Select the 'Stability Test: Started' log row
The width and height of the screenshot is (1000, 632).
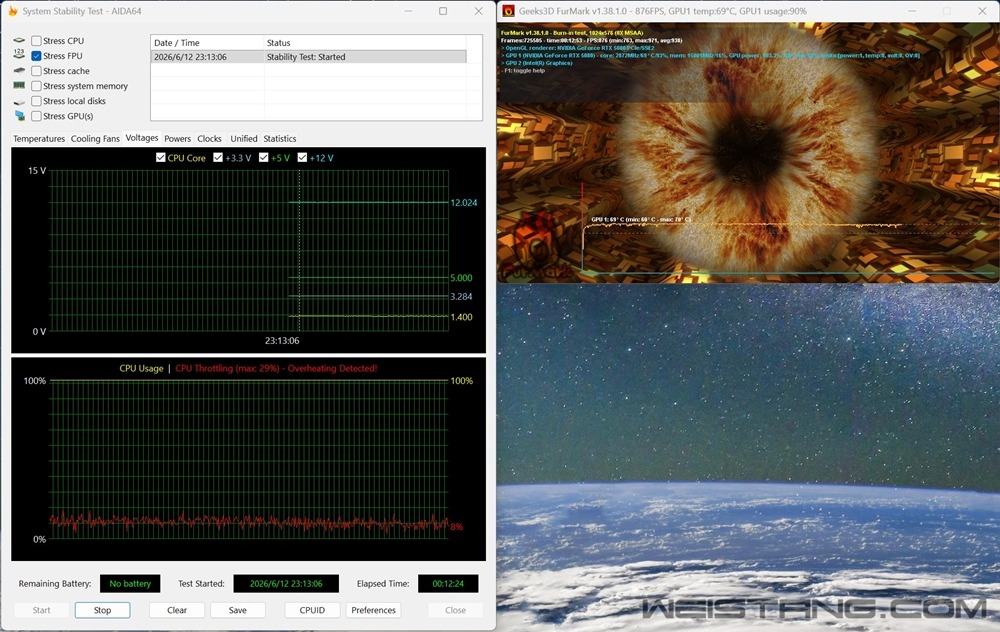tap(309, 57)
